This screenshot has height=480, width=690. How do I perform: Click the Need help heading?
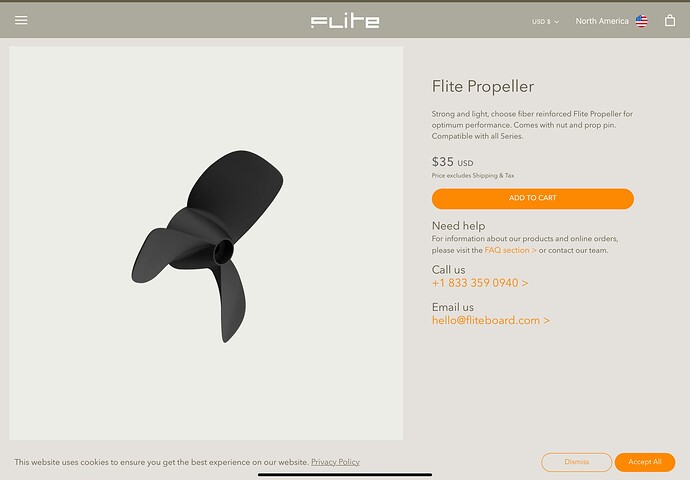(459, 226)
